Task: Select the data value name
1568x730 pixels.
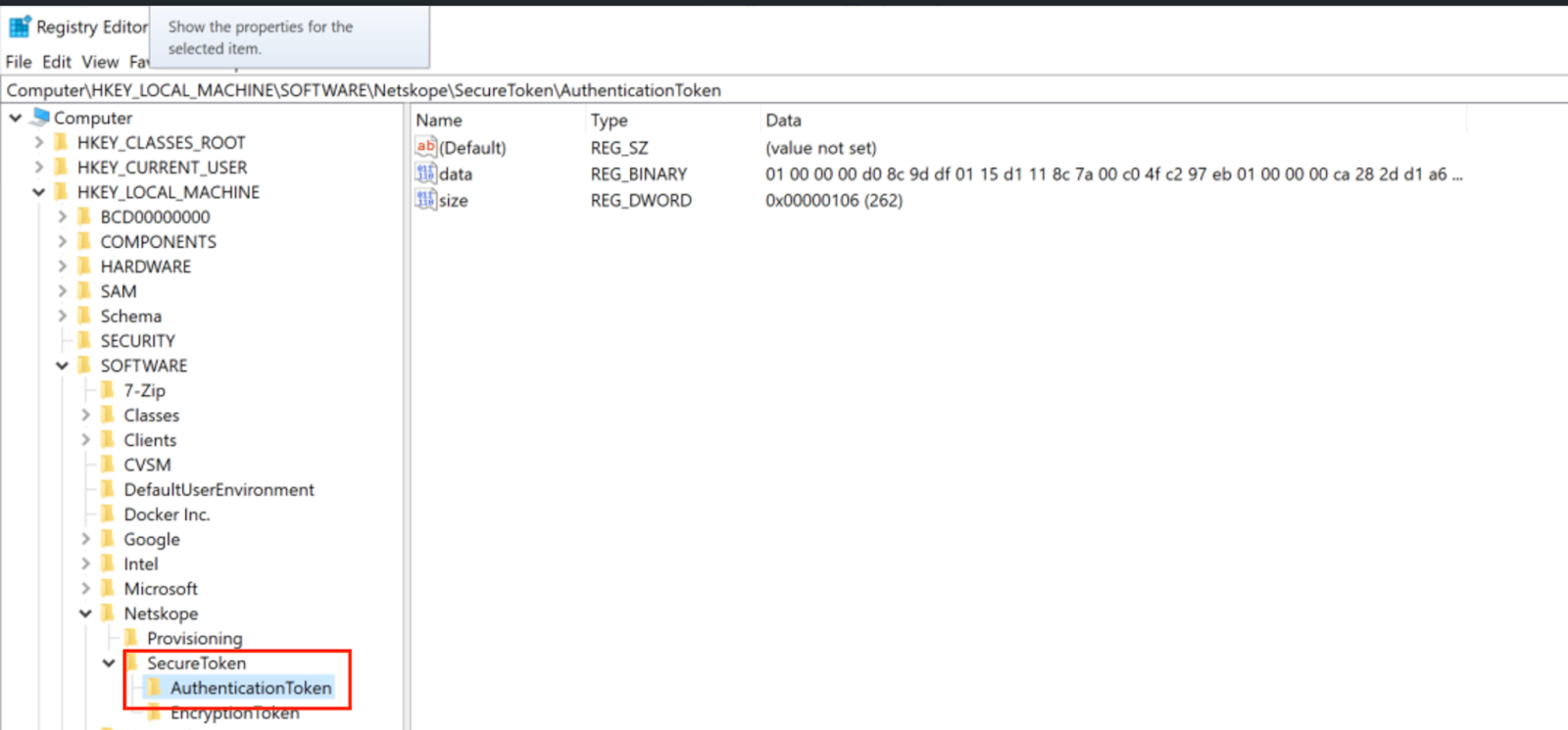Action: pos(456,173)
